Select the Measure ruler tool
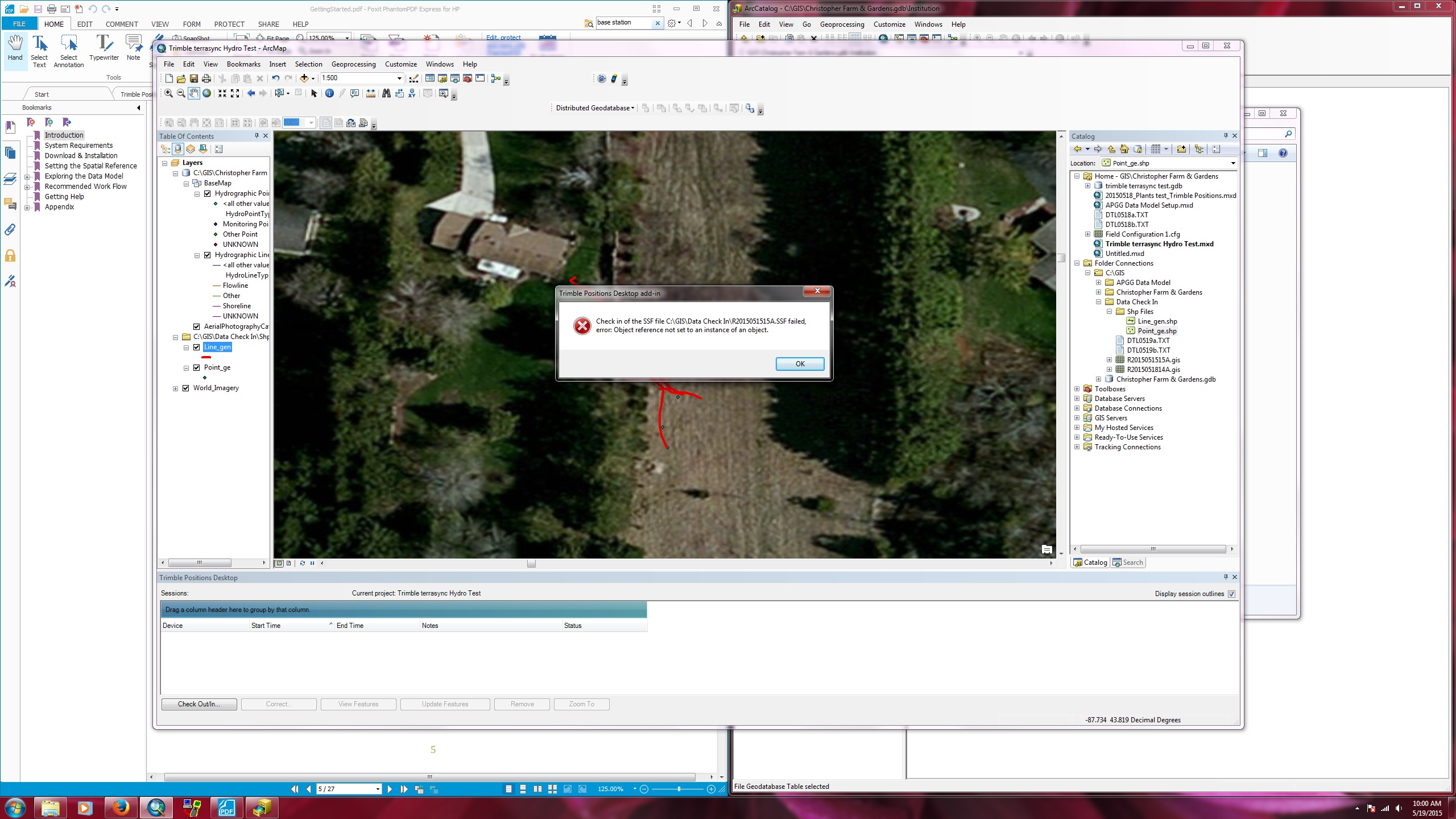Screen dimensions: 1456x819 click(x=370, y=93)
